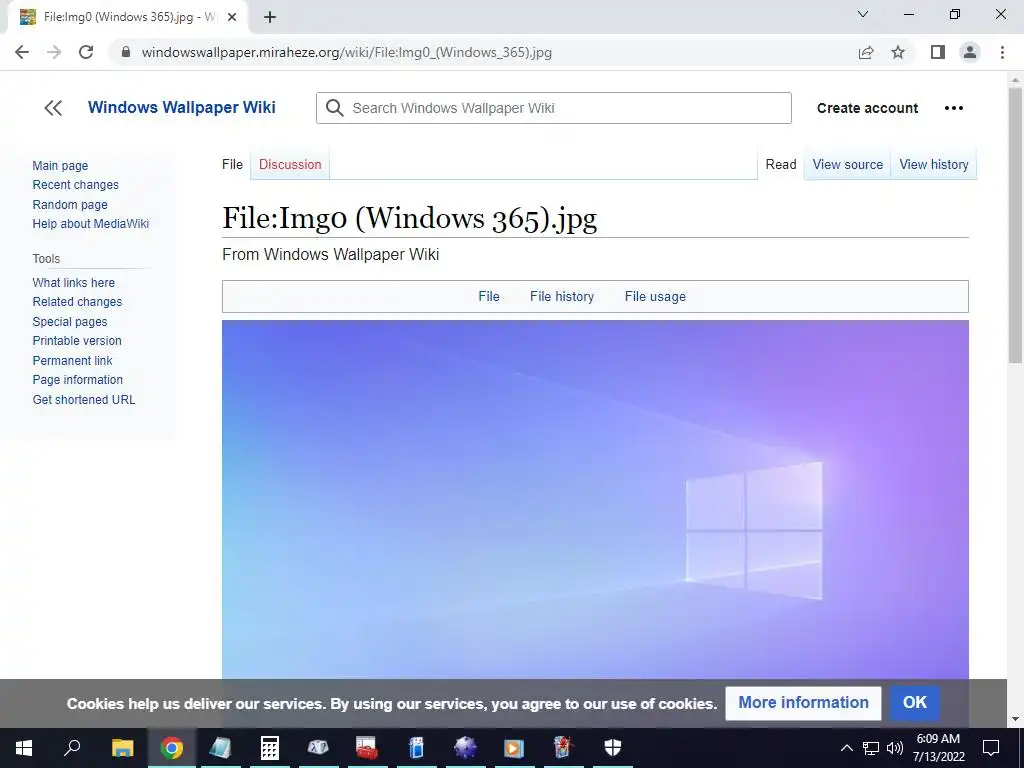
Task: Click the browser Forward arrow
Action: 54,52
